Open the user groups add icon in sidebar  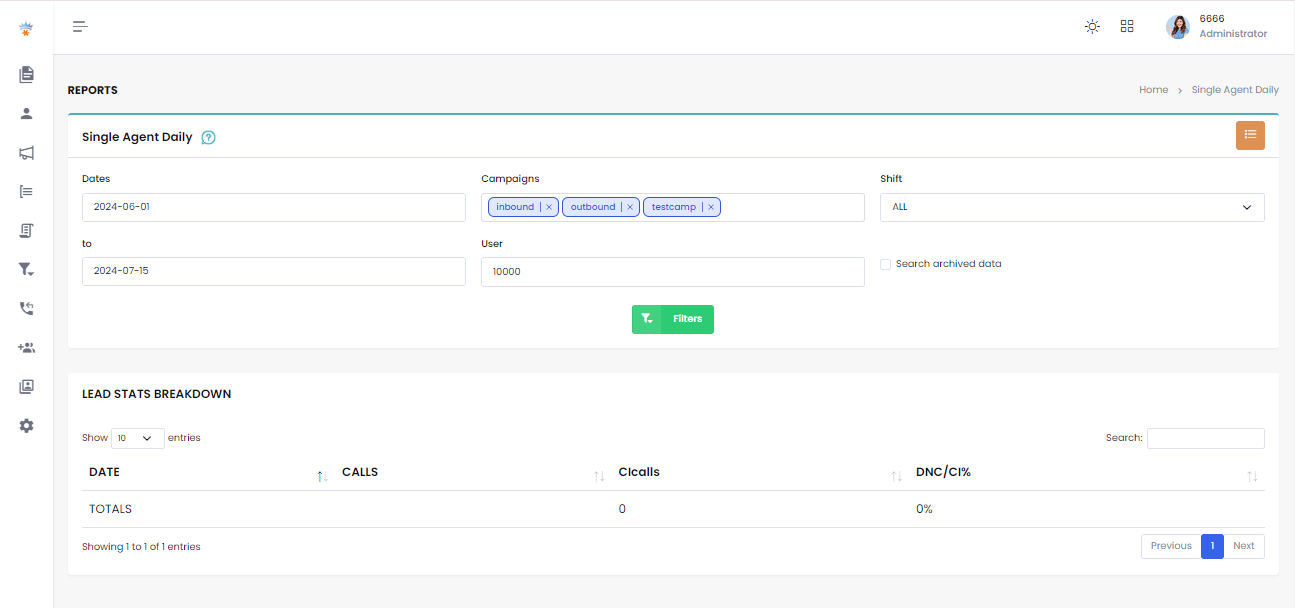27,348
